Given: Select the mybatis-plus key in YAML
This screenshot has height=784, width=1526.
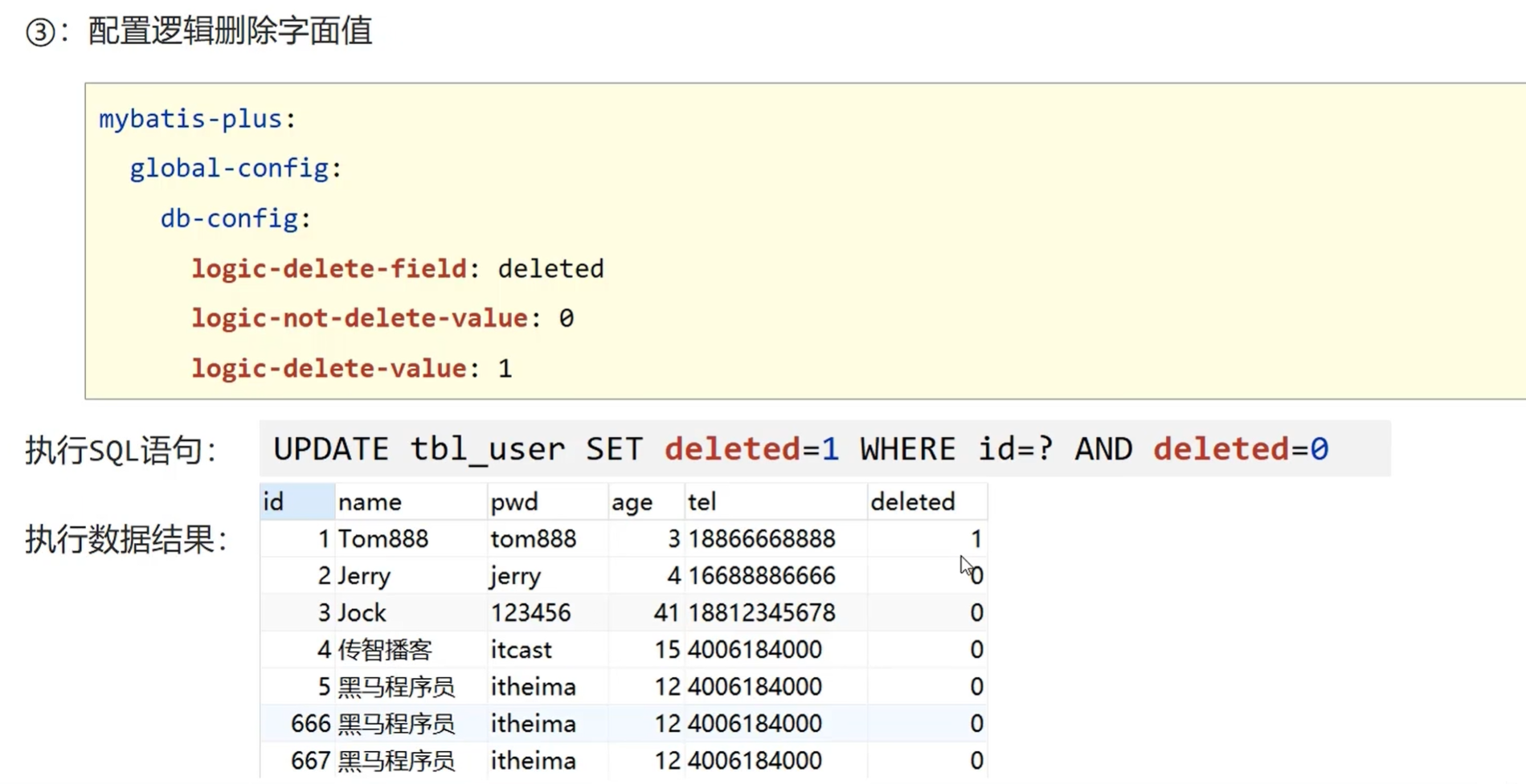Looking at the screenshot, I should (190, 119).
